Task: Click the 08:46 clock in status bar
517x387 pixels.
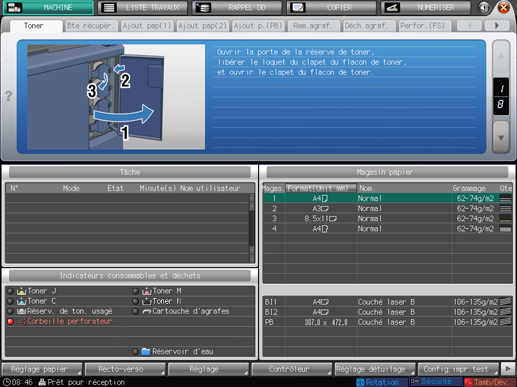Action: [x=18, y=382]
